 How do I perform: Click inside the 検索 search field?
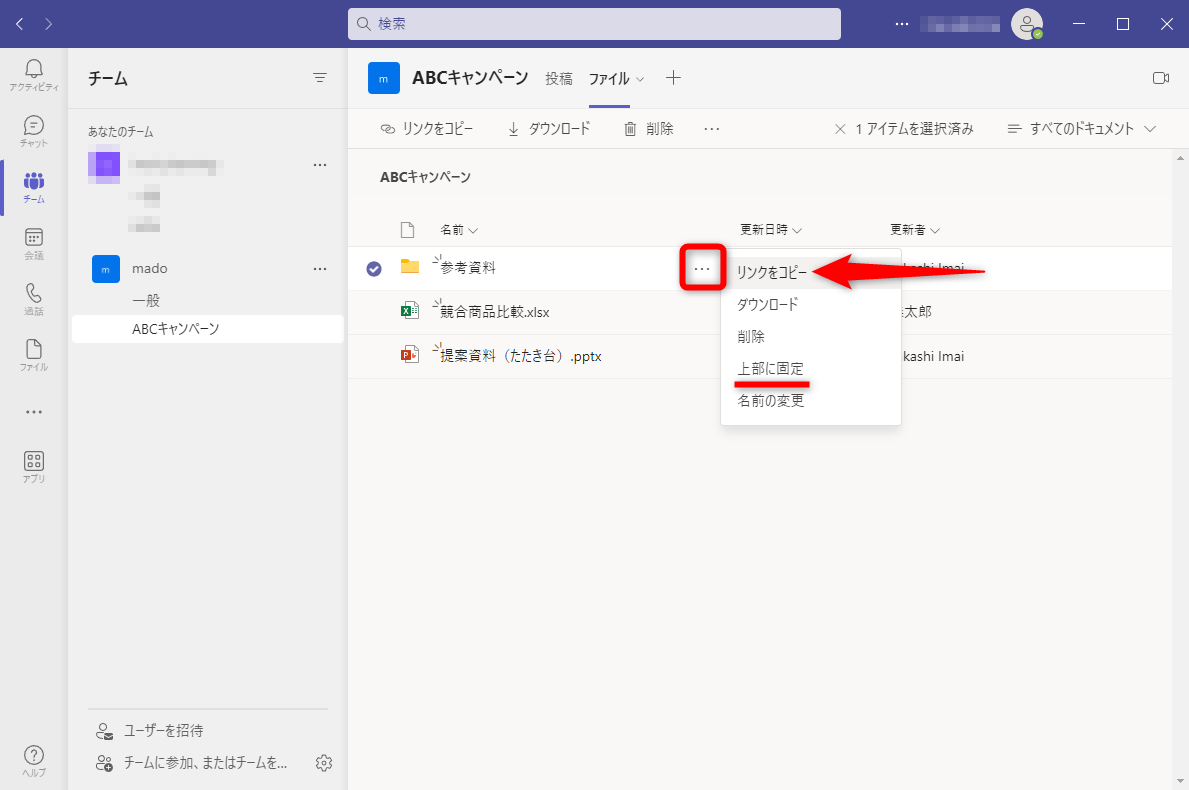[x=594, y=23]
